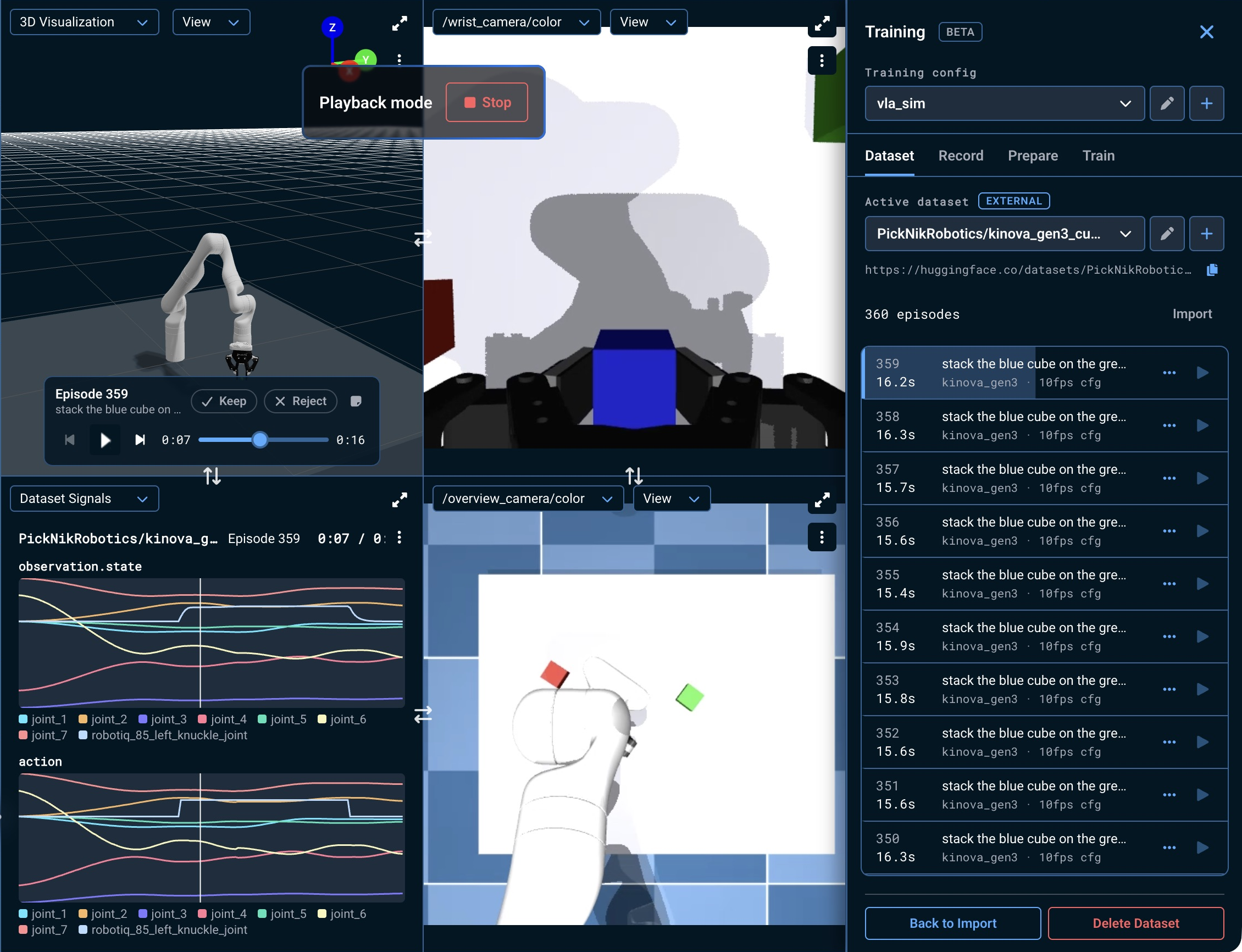
Task: Toggle joint_1 series in observation.state legend
Action: [42, 719]
